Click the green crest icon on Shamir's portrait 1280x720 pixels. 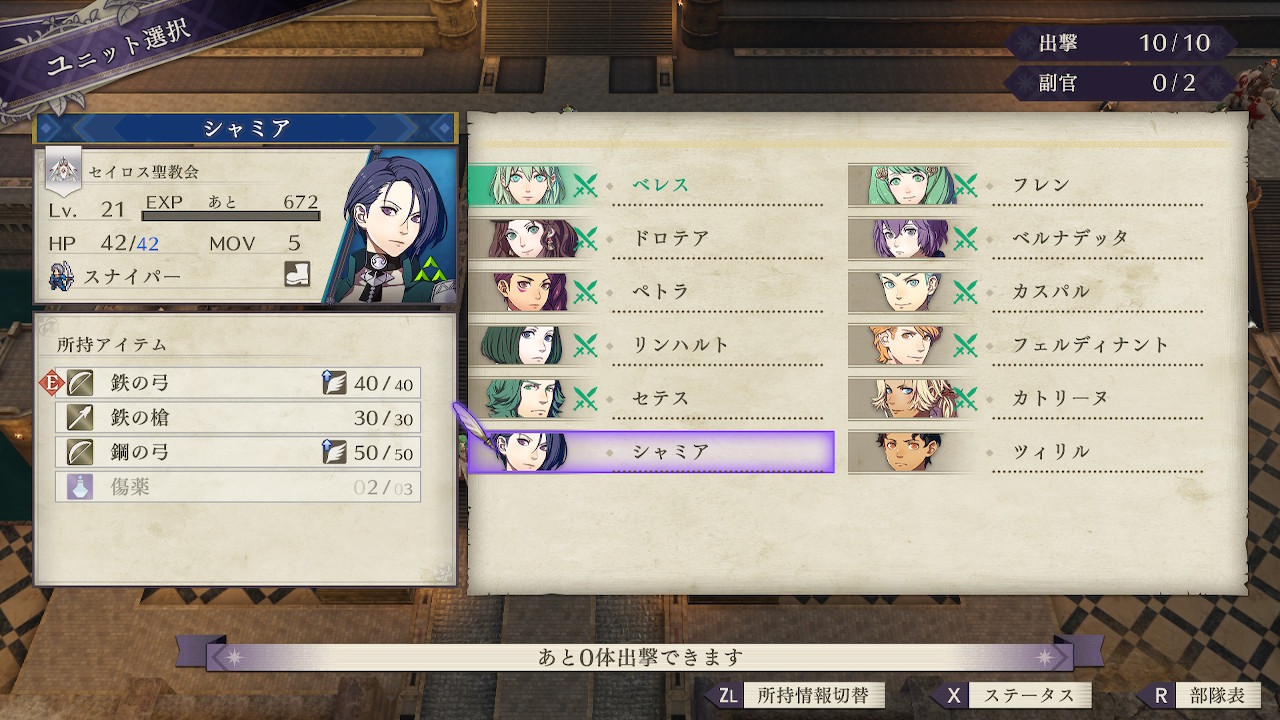431,269
